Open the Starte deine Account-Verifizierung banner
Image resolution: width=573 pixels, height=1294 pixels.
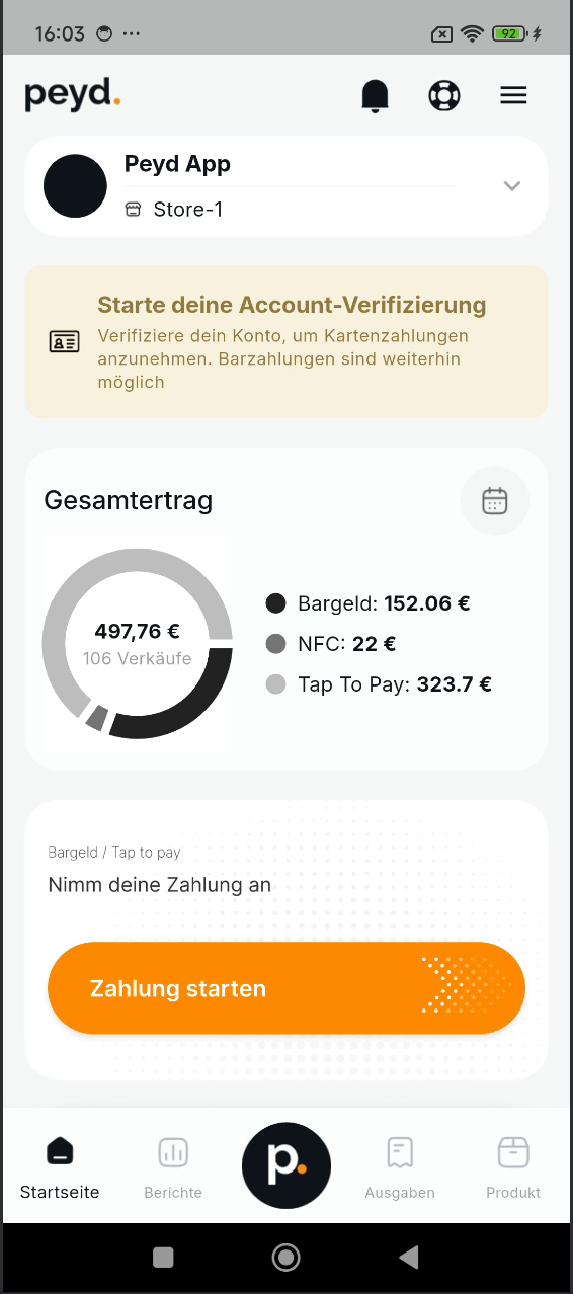(x=286, y=341)
